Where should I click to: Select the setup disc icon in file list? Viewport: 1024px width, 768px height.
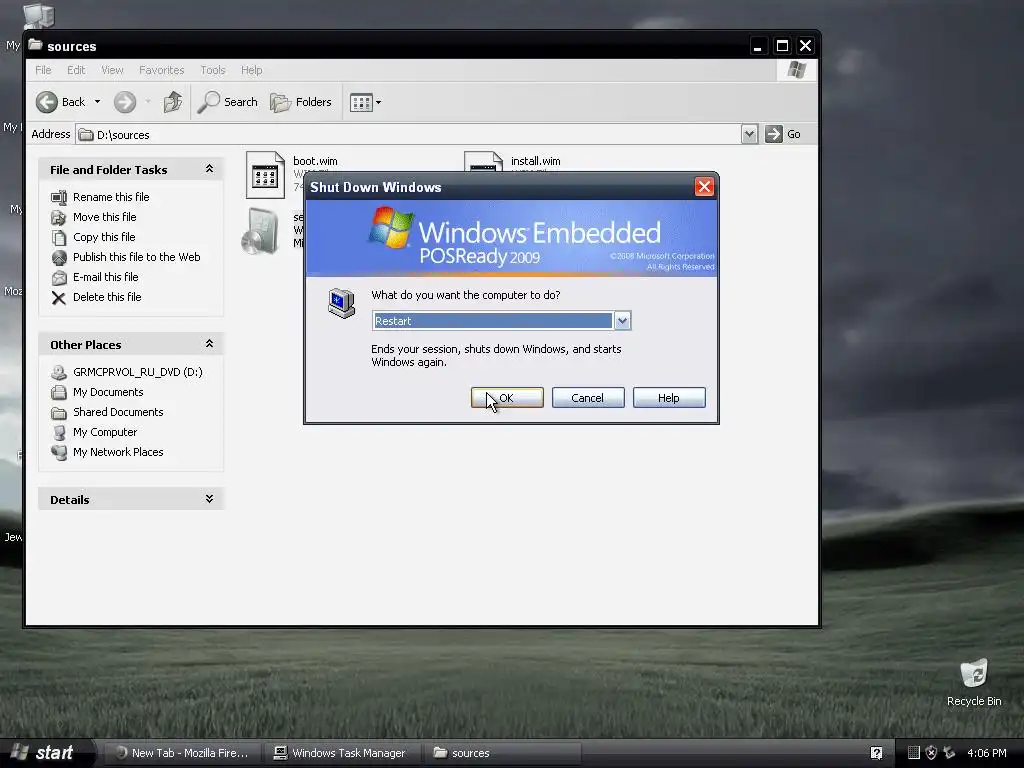click(260, 231)
